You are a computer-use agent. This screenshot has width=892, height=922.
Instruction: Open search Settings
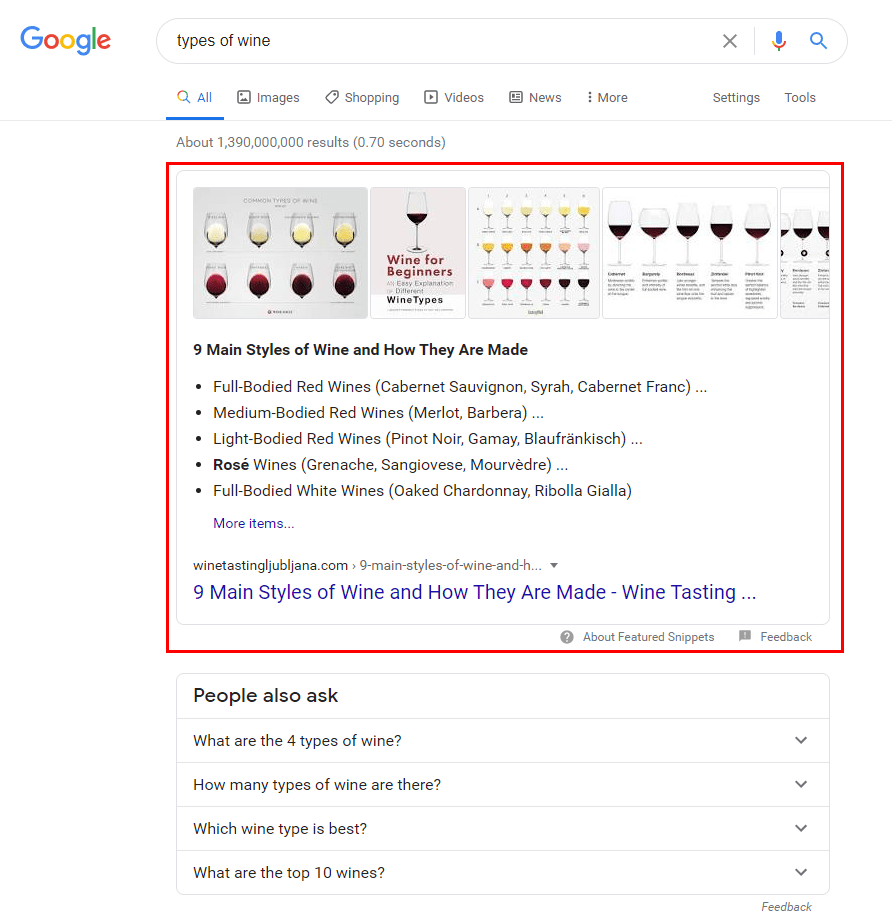click(x=736, y=98)
